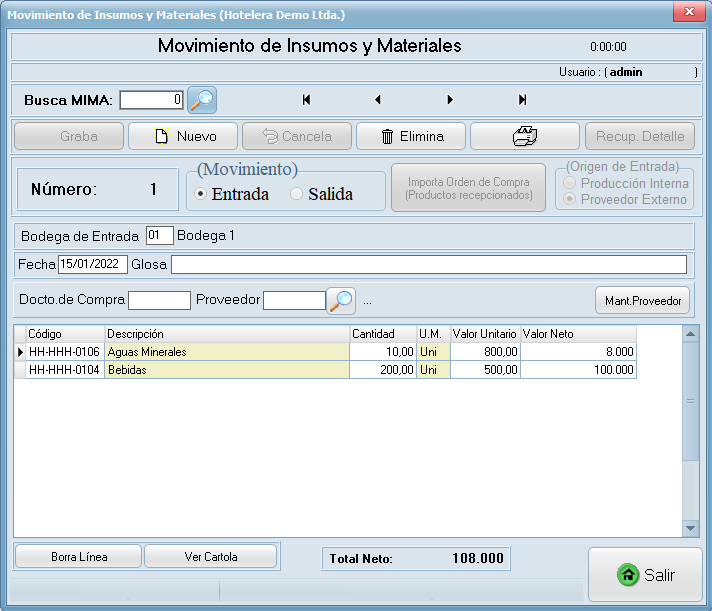Click the Proveedor input field
The width and height of the screenshot is (712, 611).
pyautogui.click(x=294, y=301)
